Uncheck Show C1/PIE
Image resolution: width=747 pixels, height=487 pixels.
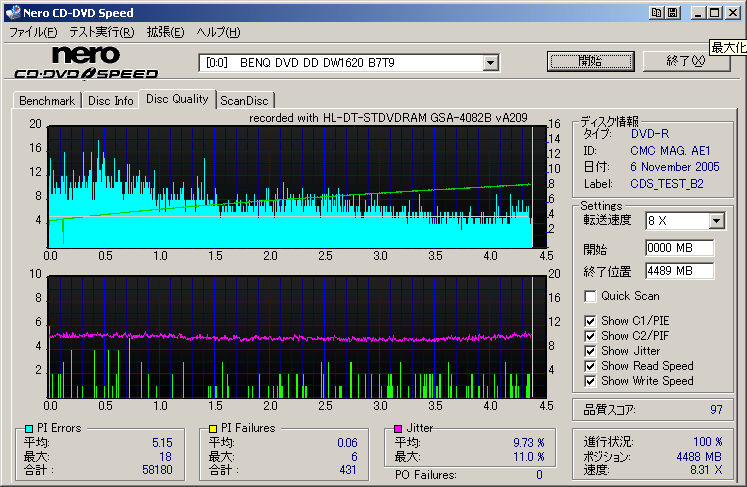click(590, 321)
